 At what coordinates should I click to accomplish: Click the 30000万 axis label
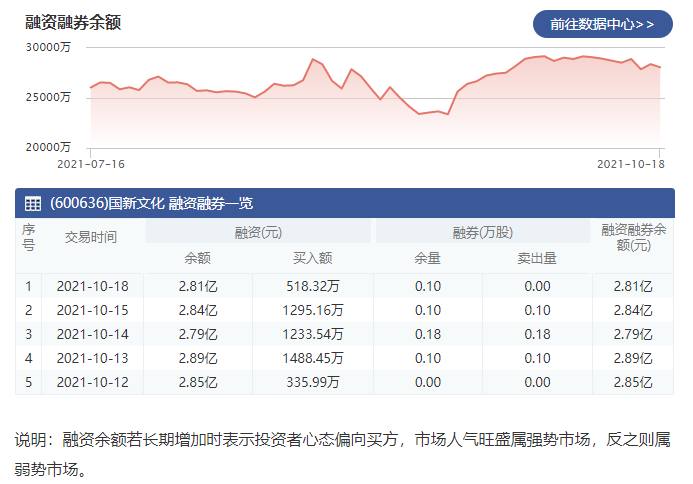click(x=48, y=47)
